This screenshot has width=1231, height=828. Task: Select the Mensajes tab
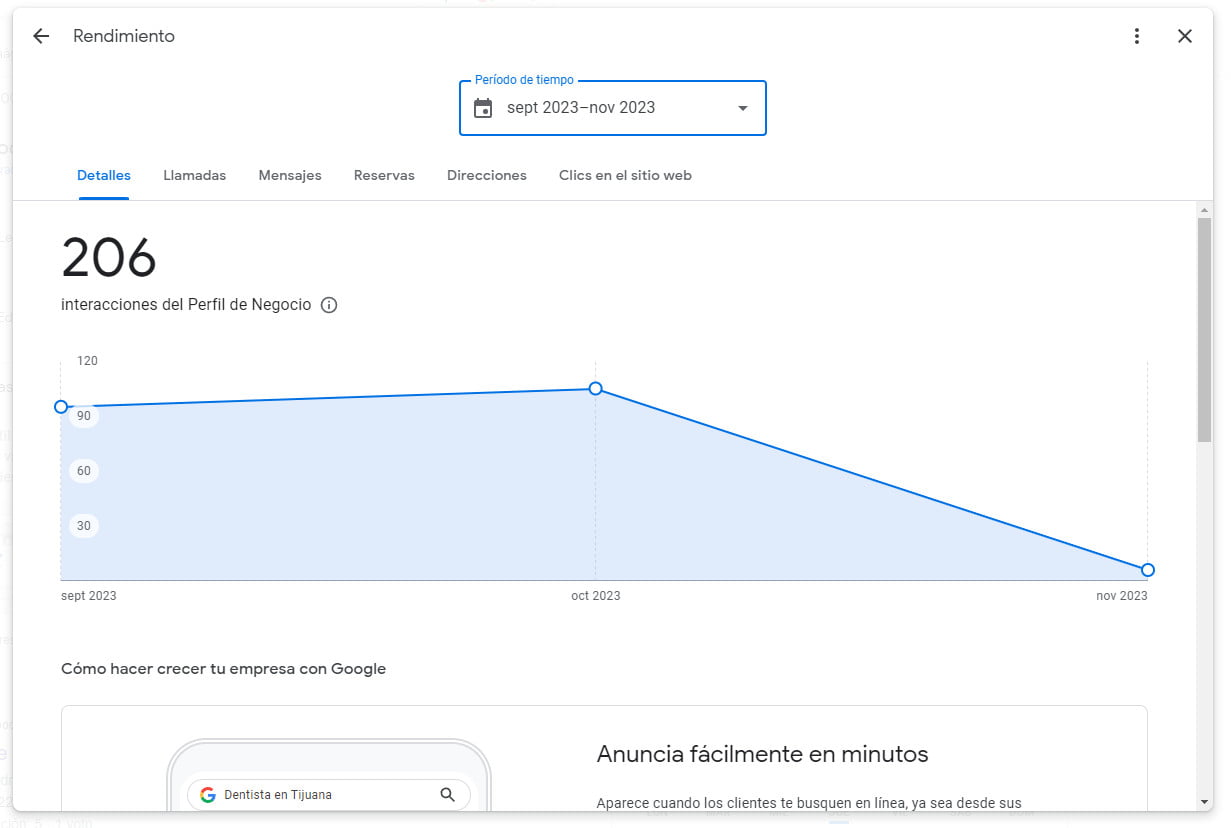pos(290,175)
